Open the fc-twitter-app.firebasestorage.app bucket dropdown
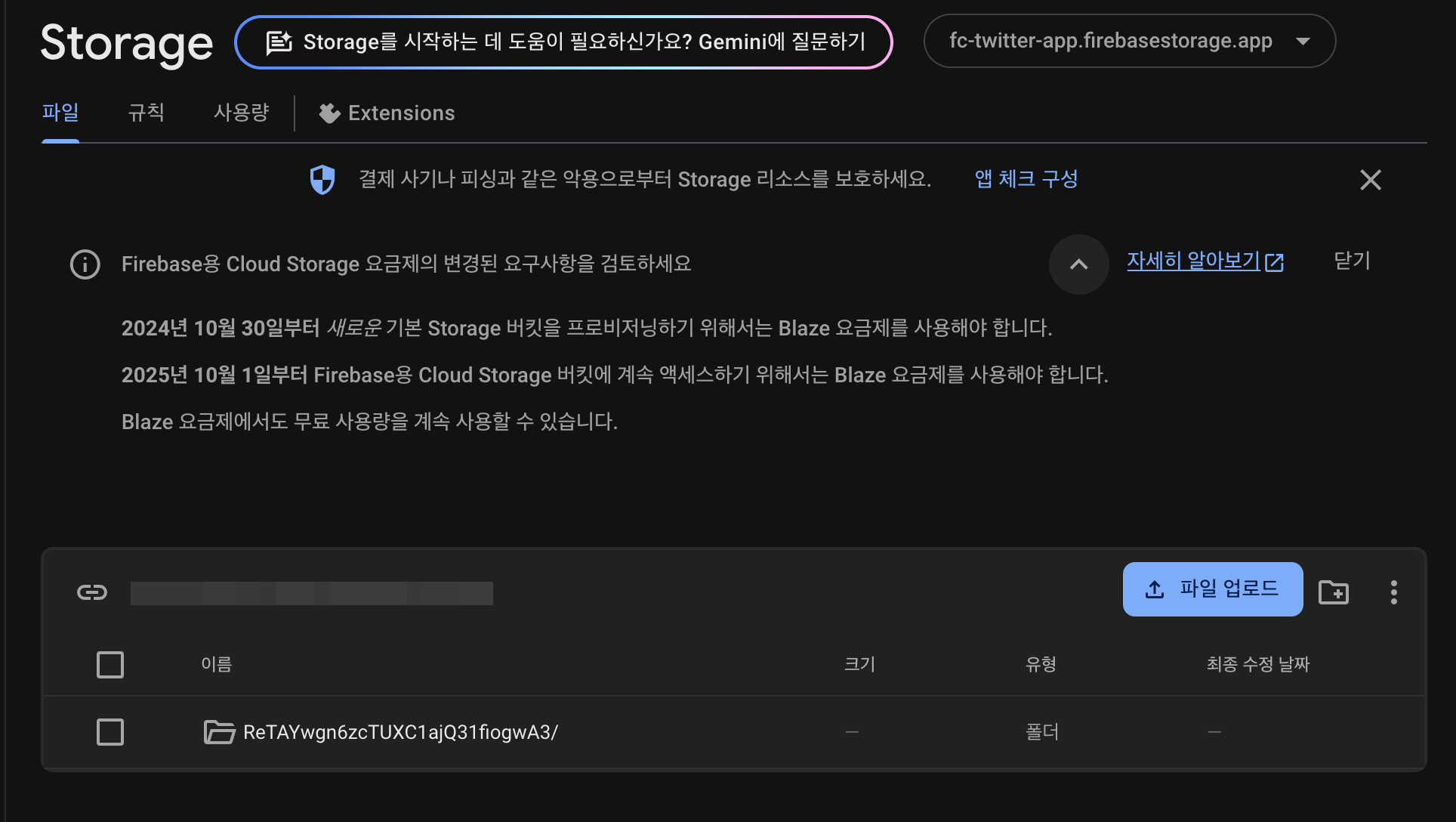The width and height of the screenshot is (1456, 822). 1129,41
